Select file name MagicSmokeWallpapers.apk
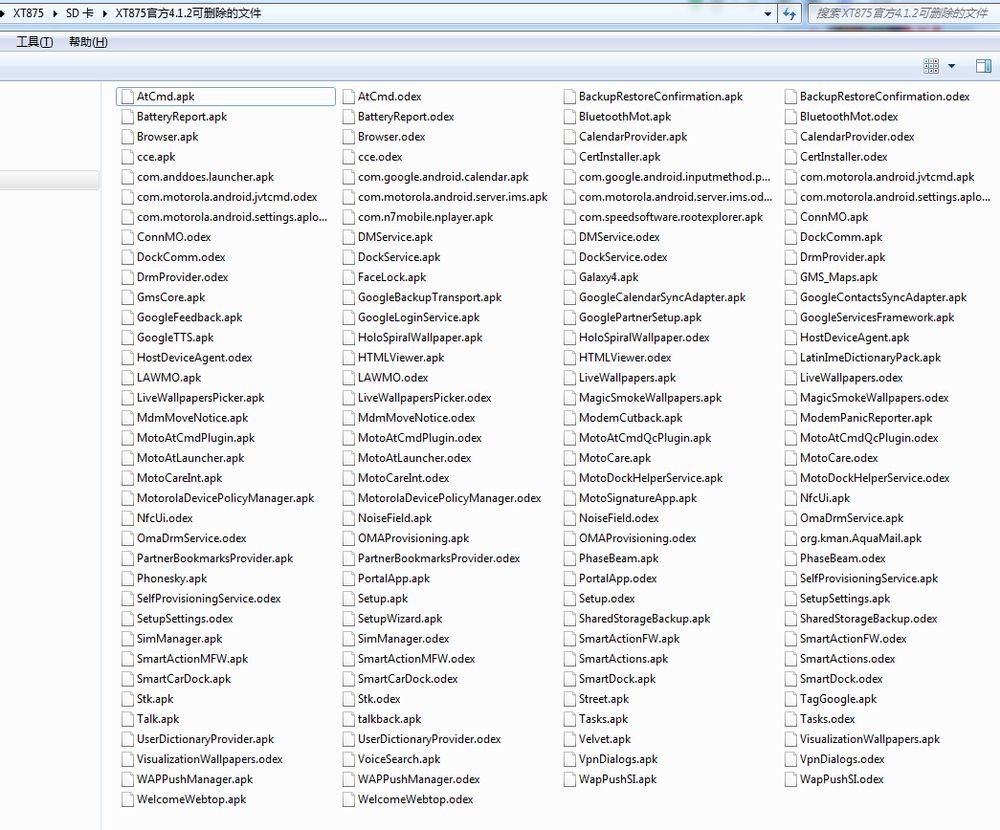Image resolution: width=1000 pixels, height=830 pixels. coord(651,398)
